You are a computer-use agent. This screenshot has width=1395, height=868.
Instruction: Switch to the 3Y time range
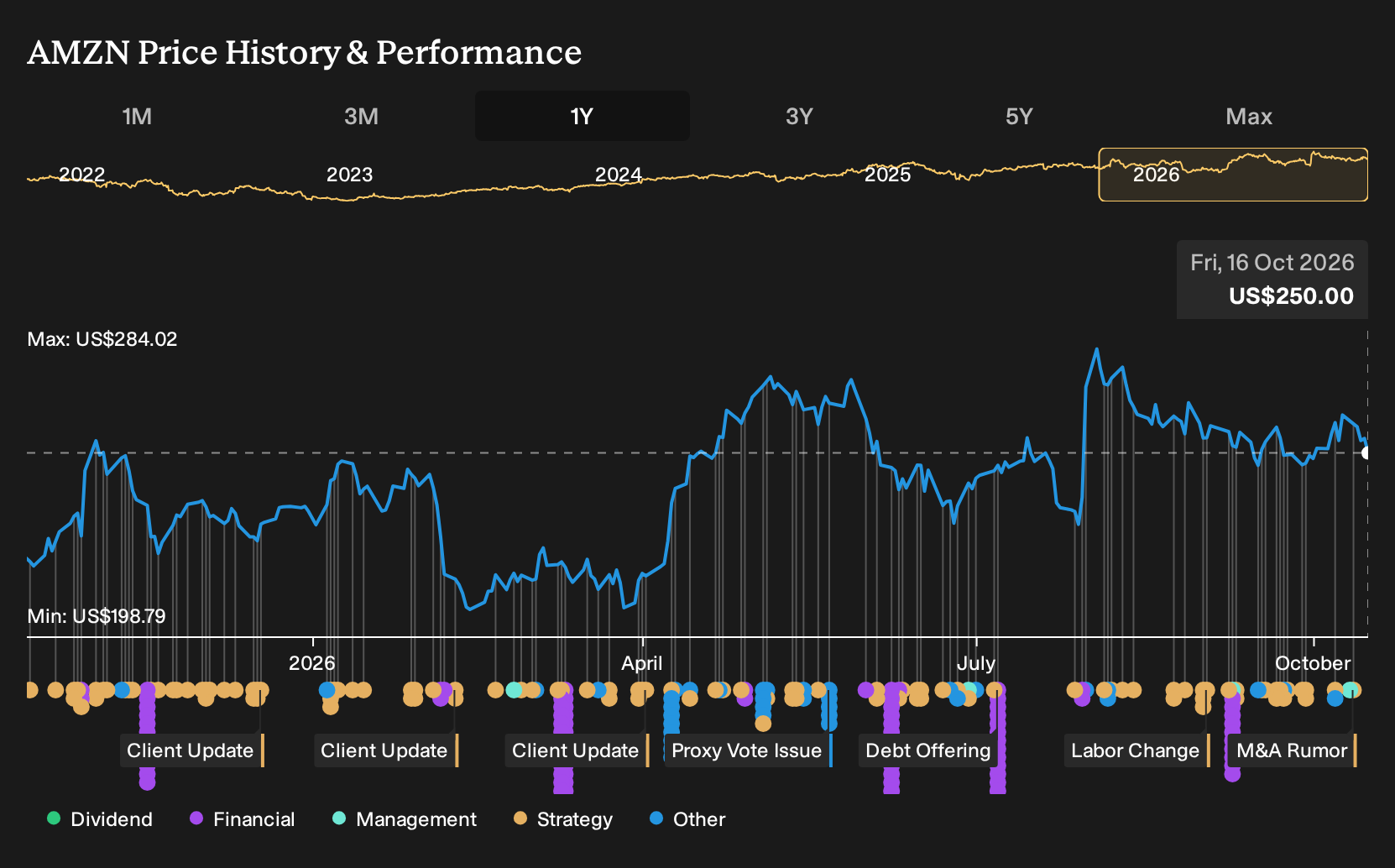[x=799, y=116]
